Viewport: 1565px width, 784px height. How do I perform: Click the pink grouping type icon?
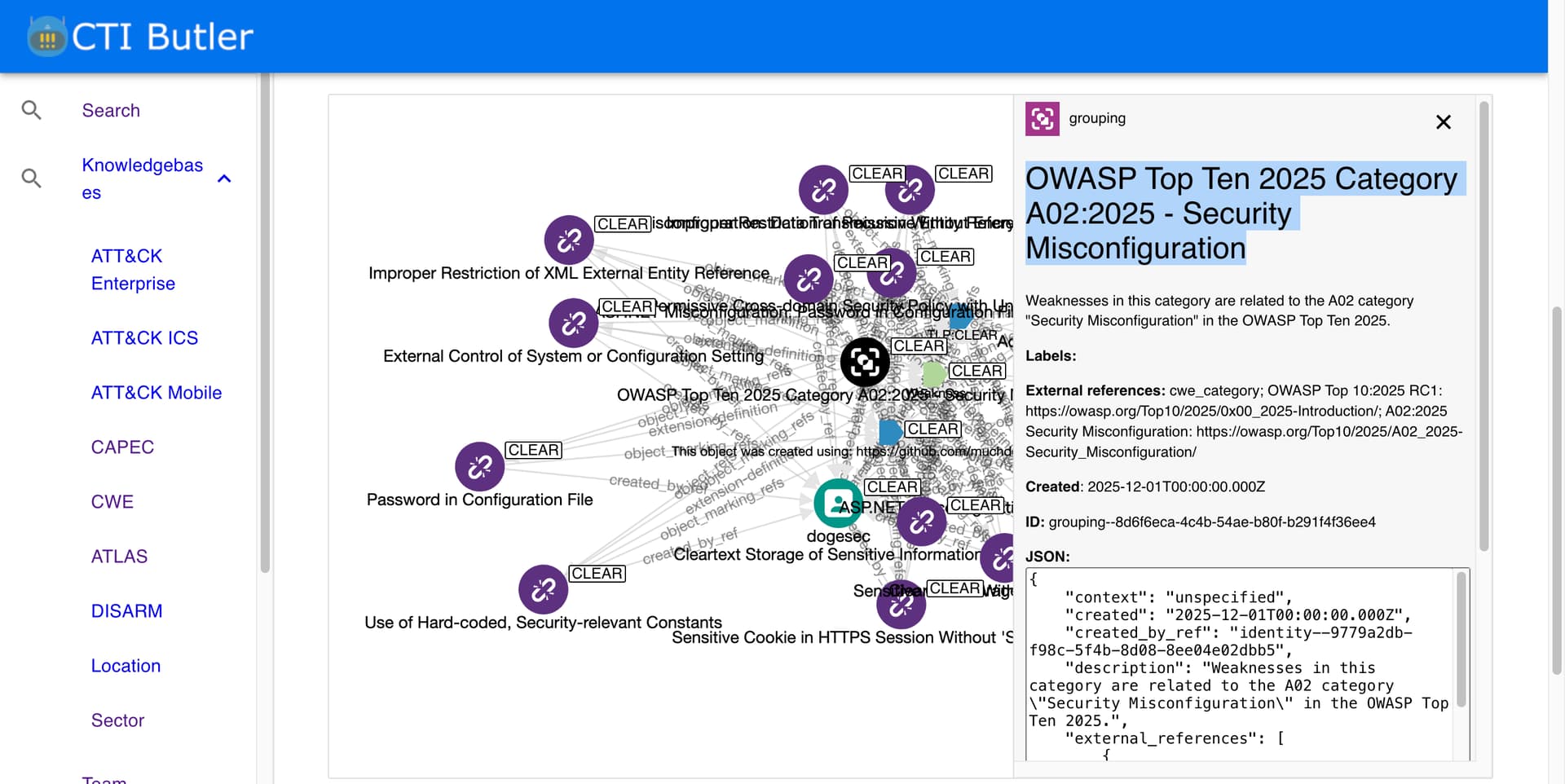tap(1042, 119)
